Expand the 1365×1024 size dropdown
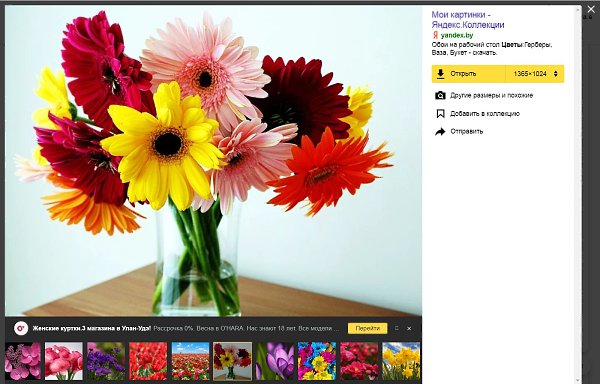This screenshot has height=384, width=600. coord(535,74)
